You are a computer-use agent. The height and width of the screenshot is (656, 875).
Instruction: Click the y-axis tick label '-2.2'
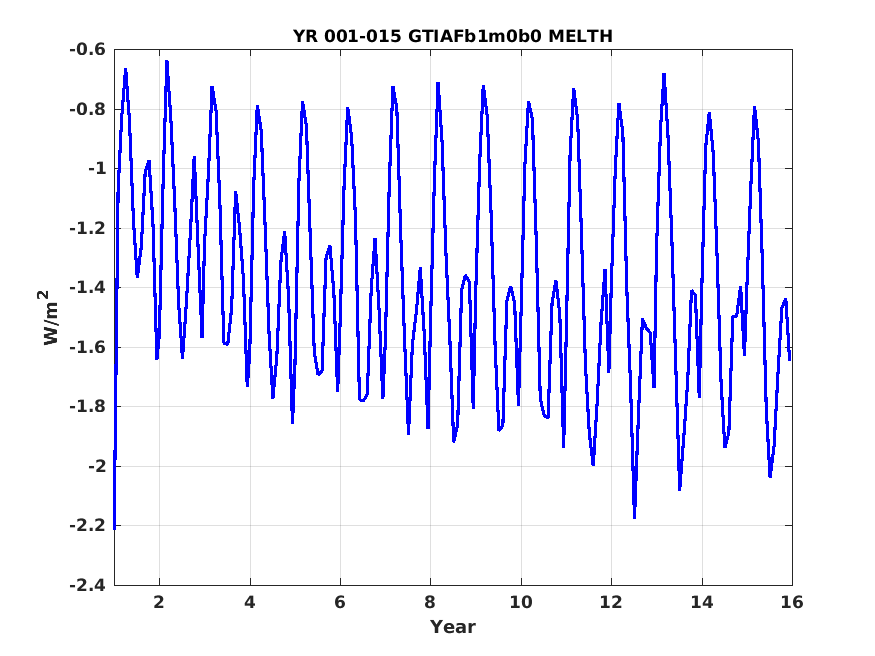[88, 525]
